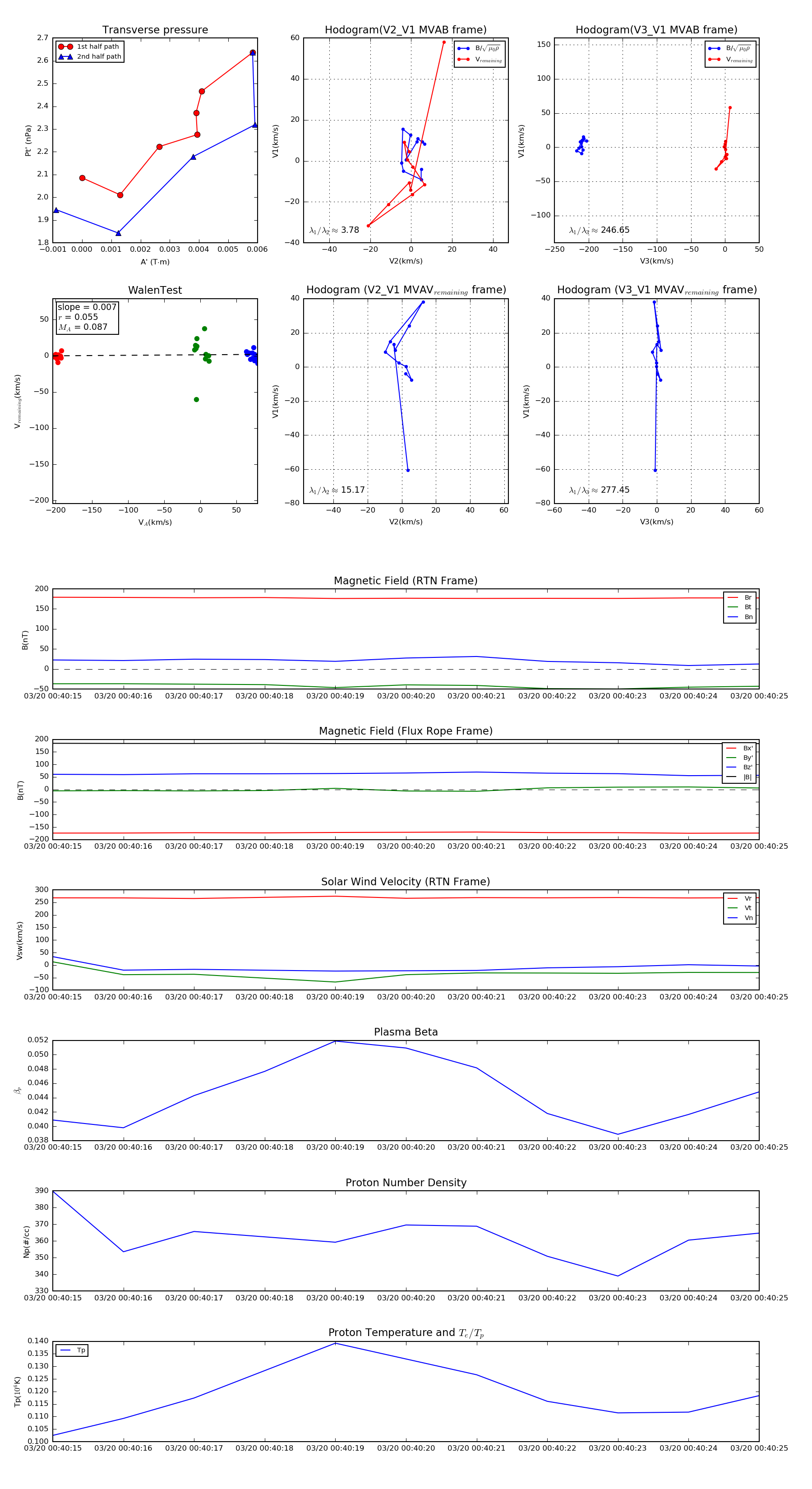Click 'Hodogram (V3_V1 MVAV remaining frame)' title
812x1489 pixels.
pyautogui.click(x=656, y=290)
